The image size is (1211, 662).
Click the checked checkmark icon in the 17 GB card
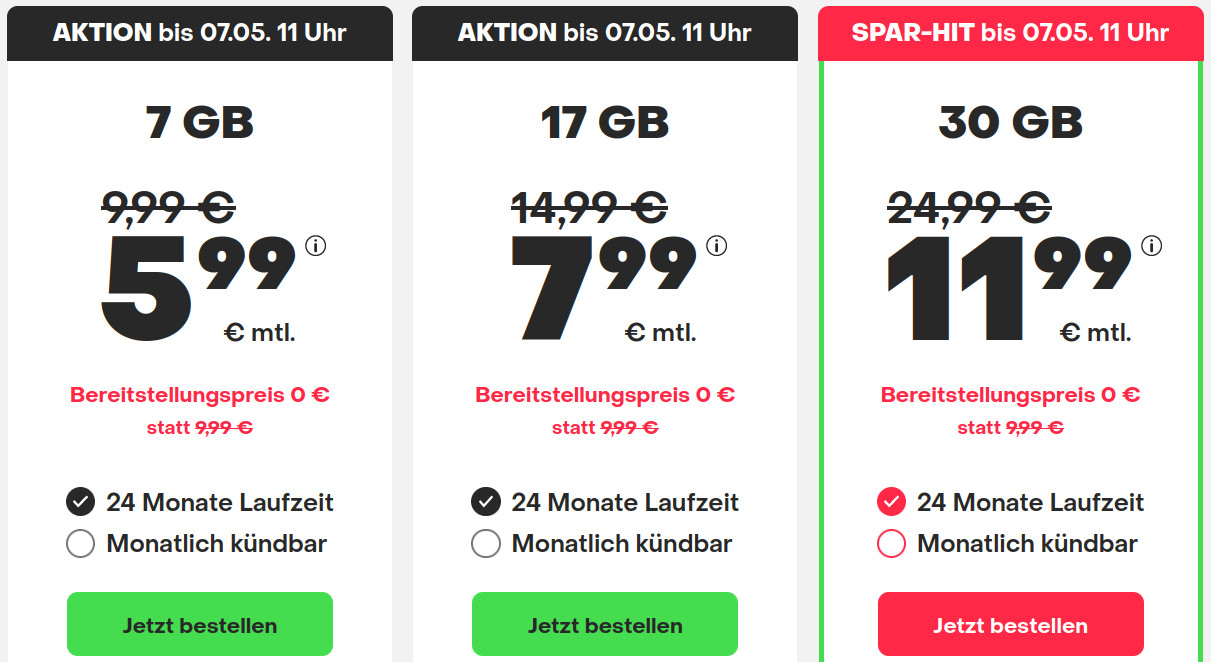pyautogui.click(x=485, y=502)
